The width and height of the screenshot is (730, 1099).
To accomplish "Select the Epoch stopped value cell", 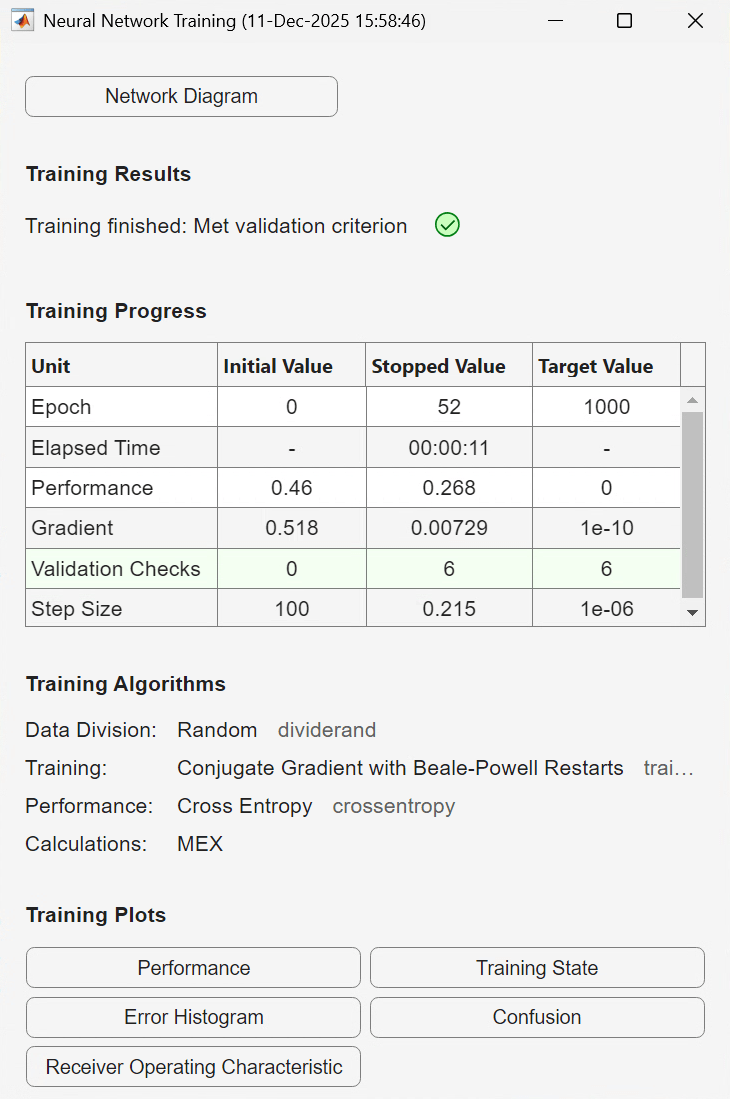I will click(x=448, y=407).
